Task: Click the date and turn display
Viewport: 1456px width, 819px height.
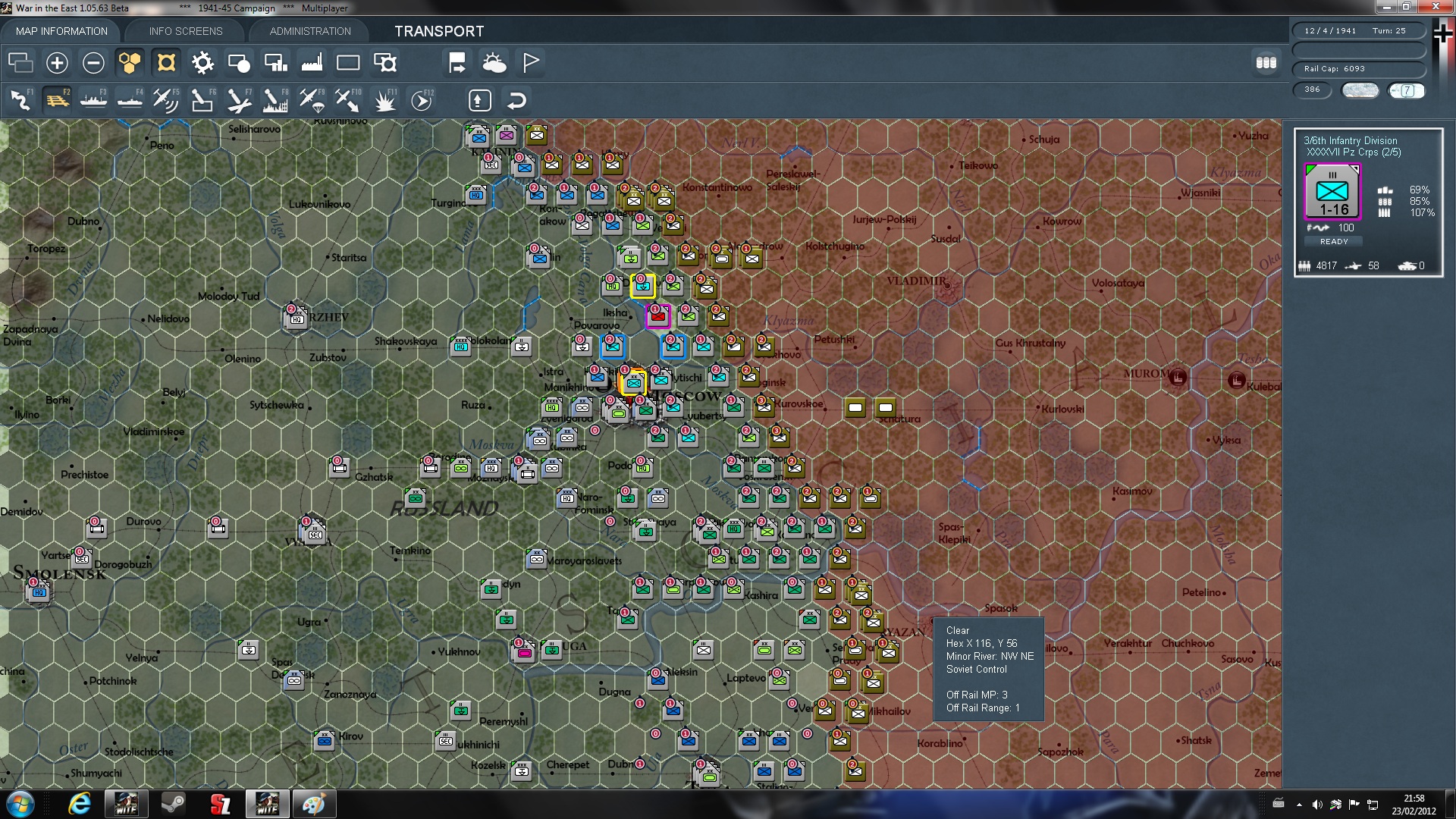Action: [1358, 31]
